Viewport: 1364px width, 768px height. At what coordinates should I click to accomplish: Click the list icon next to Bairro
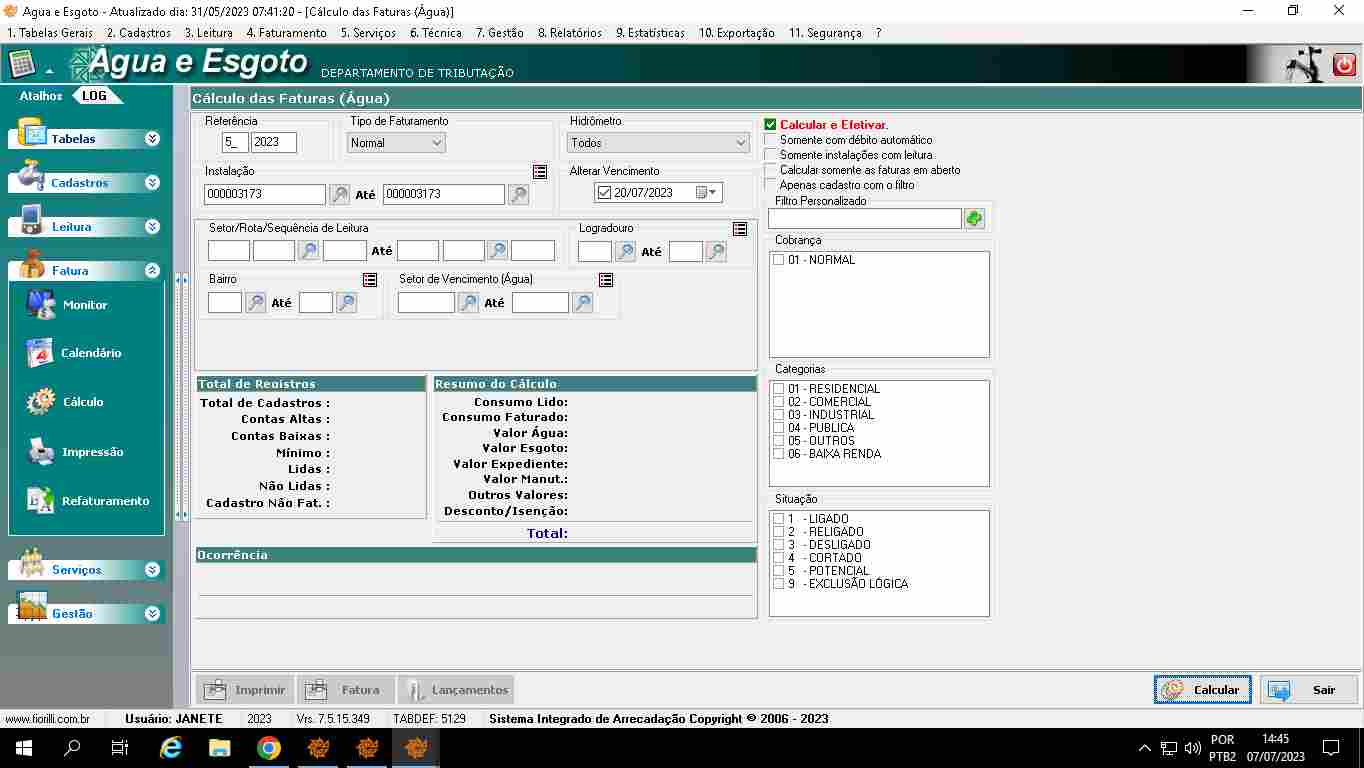click(x=370, y=280)
